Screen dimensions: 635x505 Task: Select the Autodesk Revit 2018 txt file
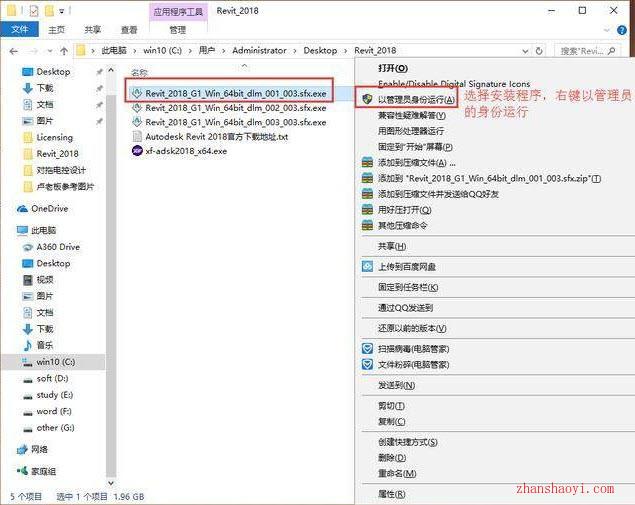211,136
